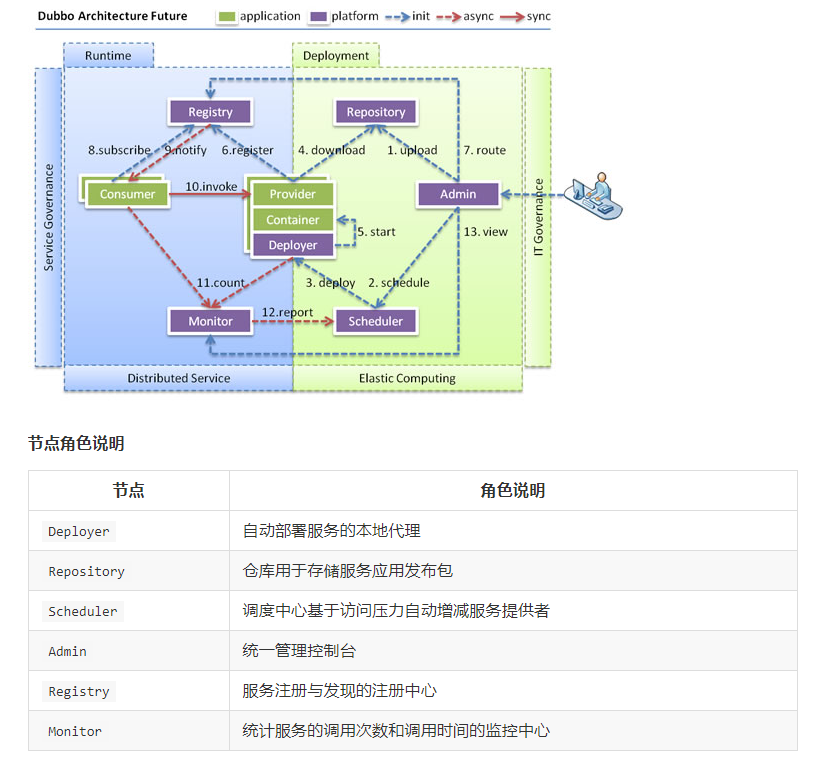The height and width of the screenshot is (760, 823).
Task: Click the Registry node in the diagram
Action: click(210, 112)
